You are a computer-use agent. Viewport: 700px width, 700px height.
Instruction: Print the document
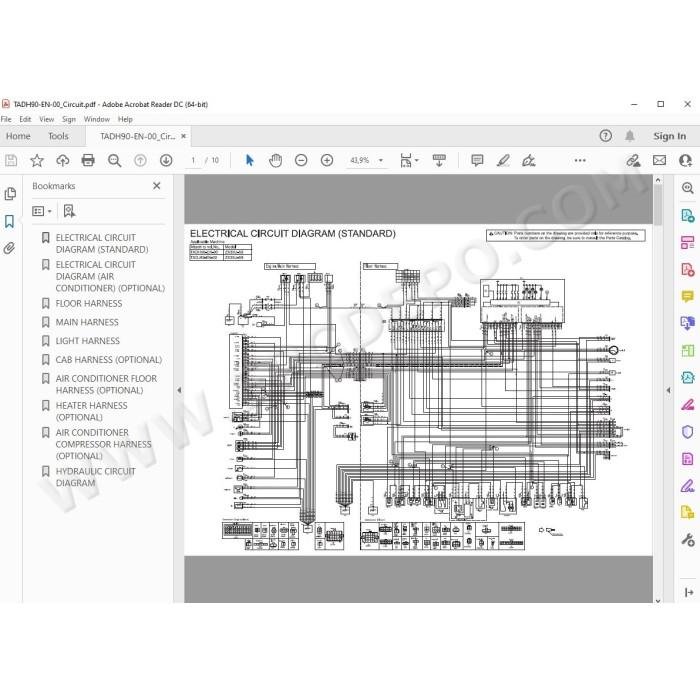click(x=88, y=160)
